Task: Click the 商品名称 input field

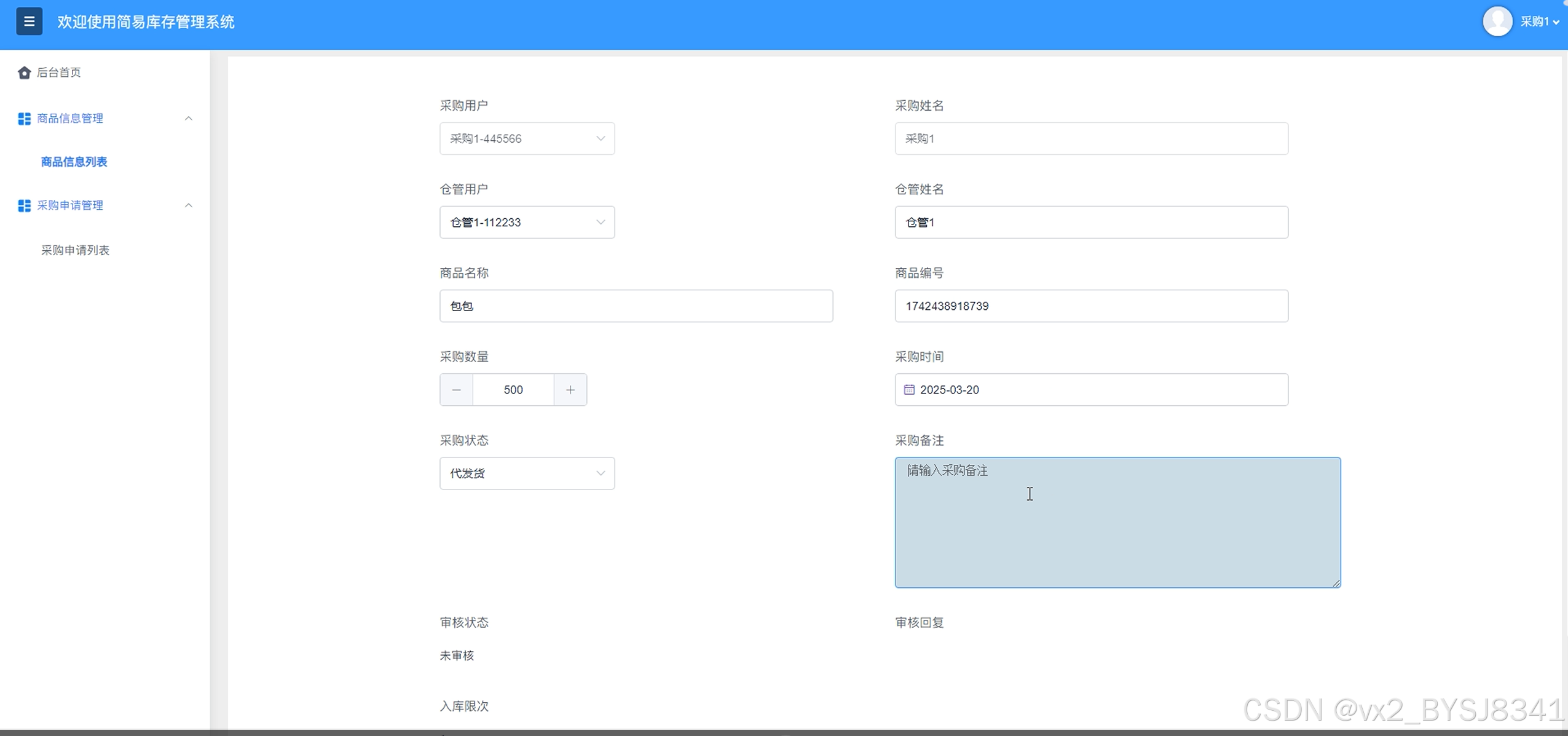Action: point(636,306)
